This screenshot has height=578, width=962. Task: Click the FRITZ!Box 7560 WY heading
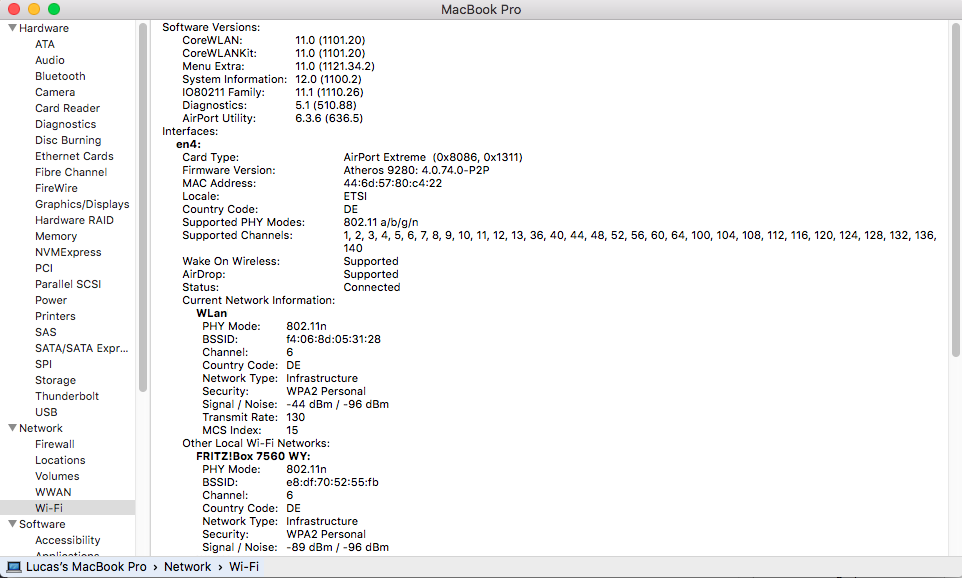pos(253,456)
